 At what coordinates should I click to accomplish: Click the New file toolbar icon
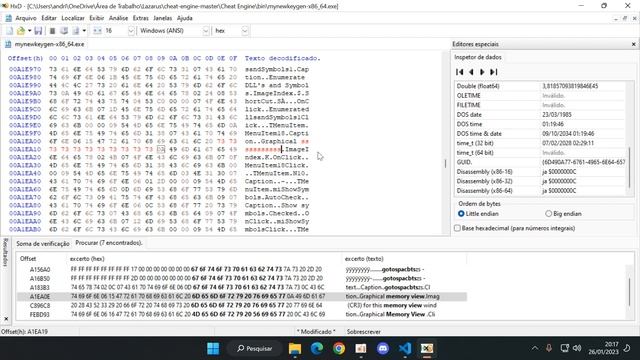[9, 31]
